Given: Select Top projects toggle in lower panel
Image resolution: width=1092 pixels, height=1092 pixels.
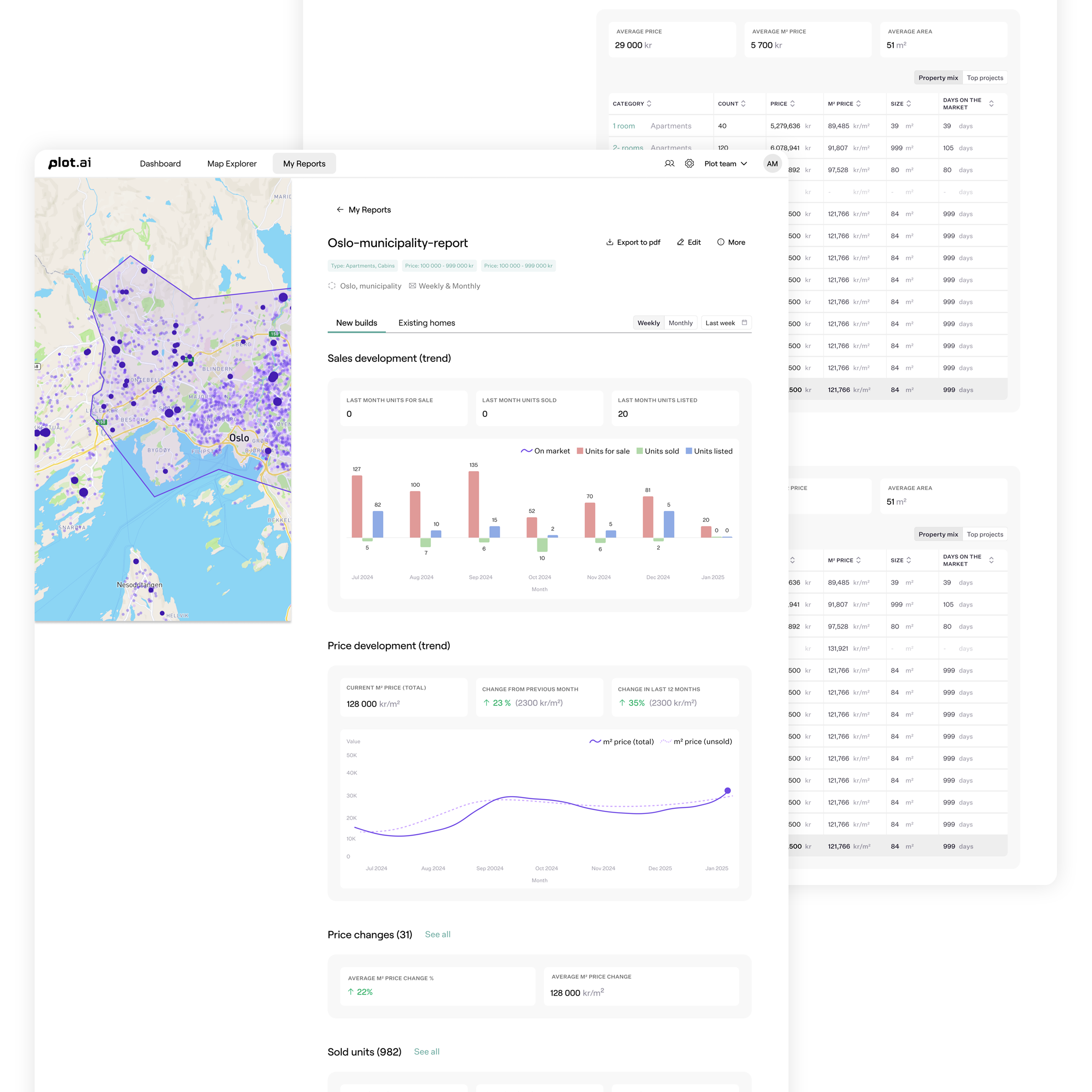Looking at the screenshot, I should [985, 534].
